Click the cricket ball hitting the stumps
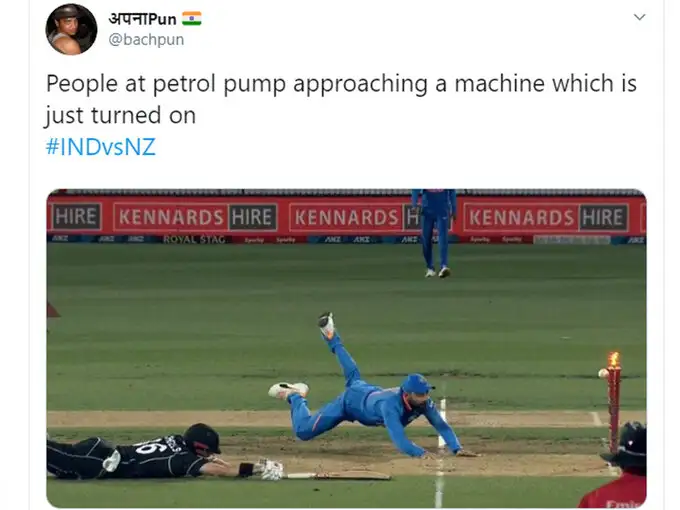 pyautogui.click(x=603, y=373)
